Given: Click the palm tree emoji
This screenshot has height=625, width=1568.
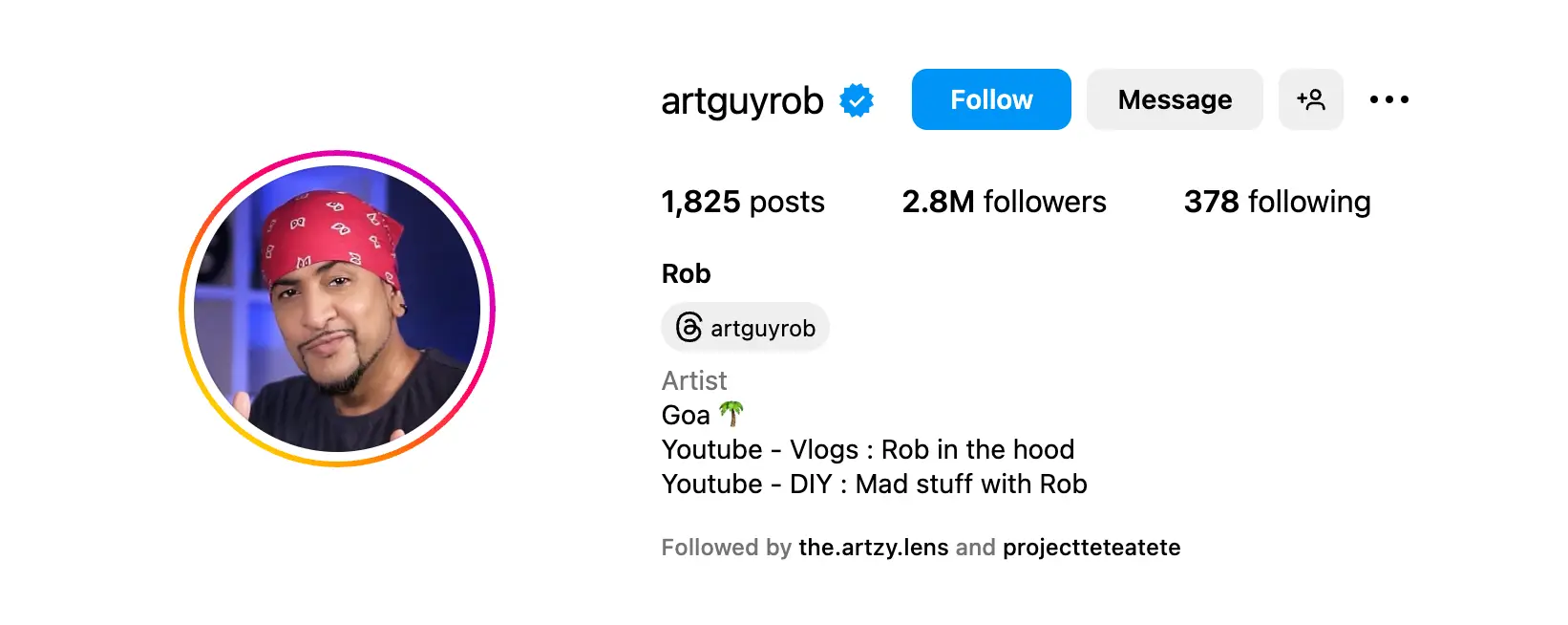Looking at the screenshot, I should 731,414.
